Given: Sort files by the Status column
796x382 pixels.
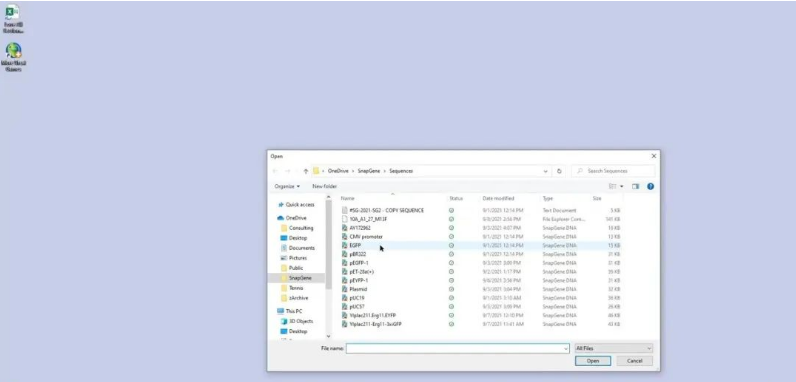Looking at the screenshot, I should tap(456, 198).
